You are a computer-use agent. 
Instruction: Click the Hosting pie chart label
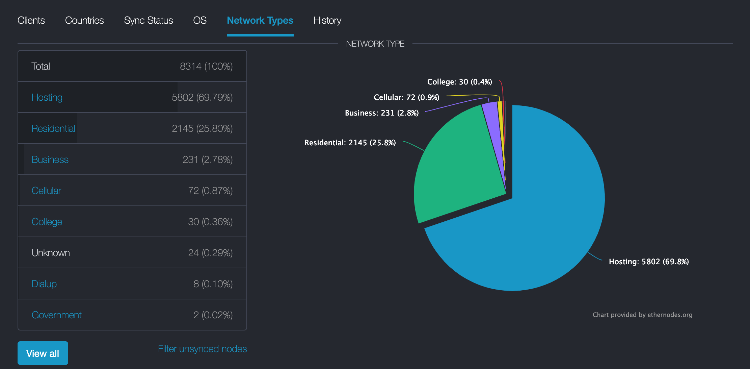point(649,262)
